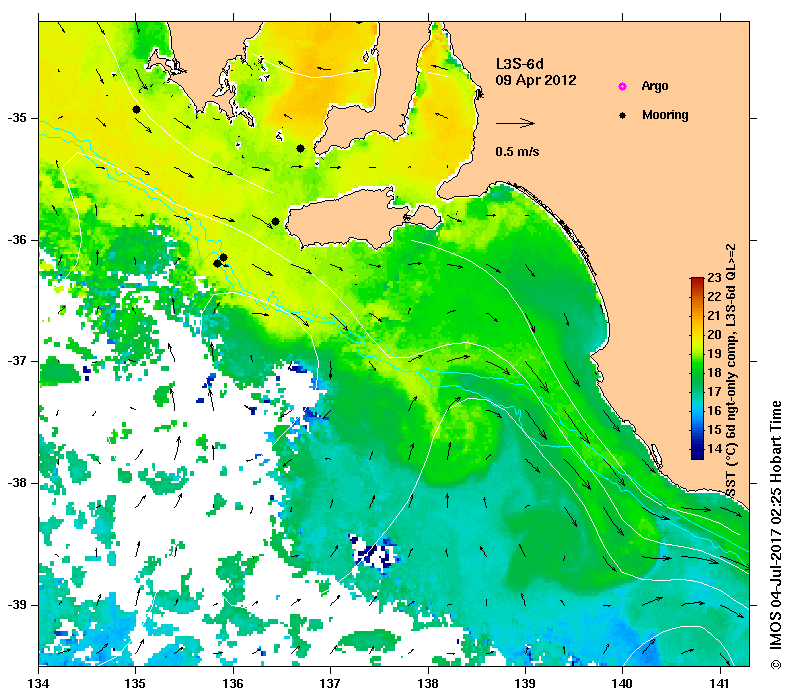Image resolution: width=791 pixels, height=700 pixels.
Task: Click the '0.5 m/s' scale text
Action: (x=517, y=152)
